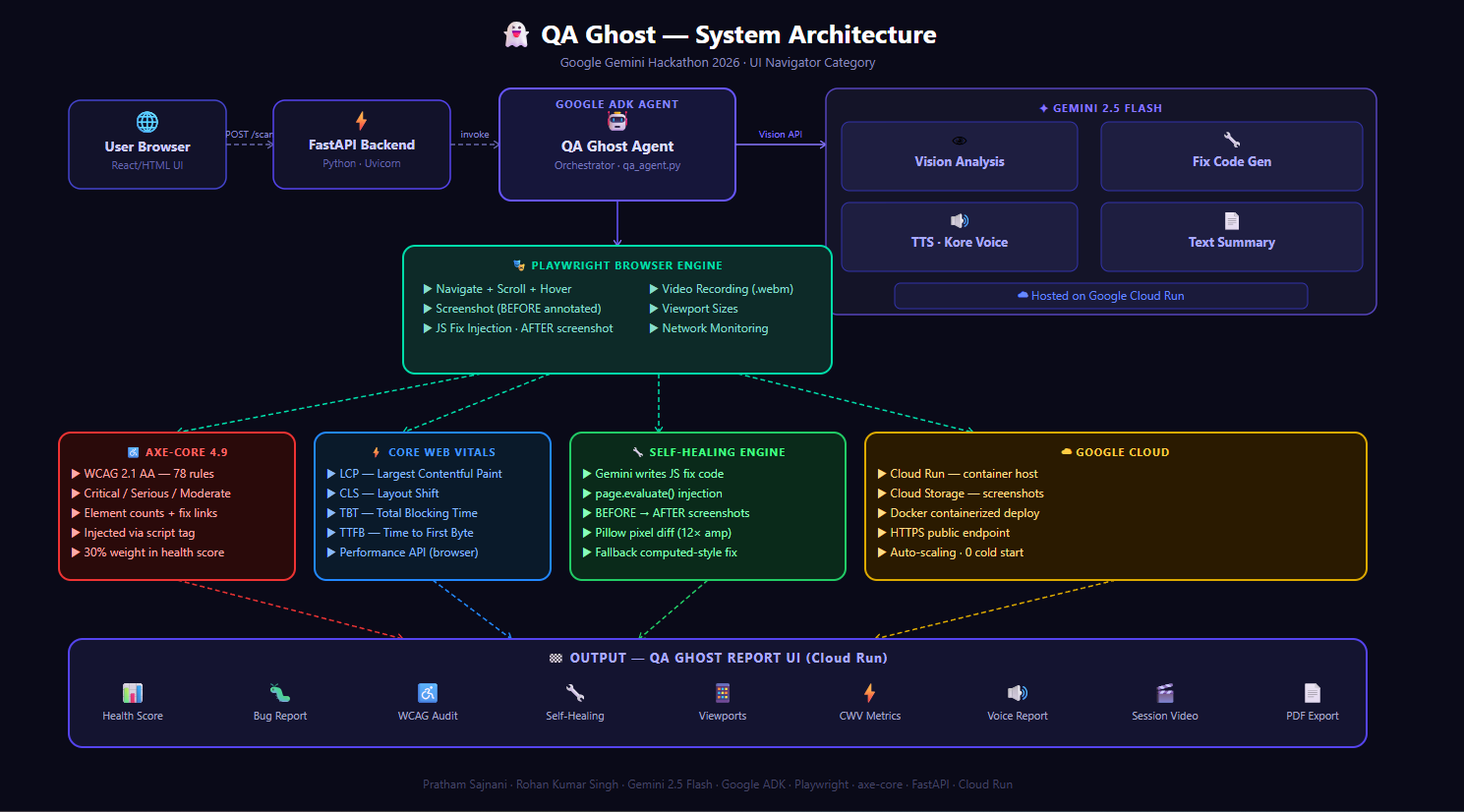1464x812 pixels.
Task: Click the Viewports phone icon
Action: tap(723, 693)
